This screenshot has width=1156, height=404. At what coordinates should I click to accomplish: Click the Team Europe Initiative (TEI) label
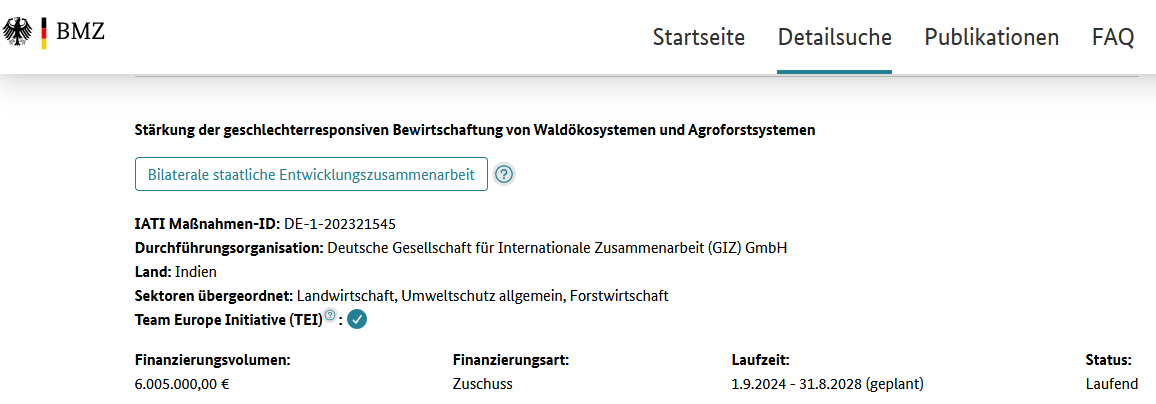click(229, 320)
